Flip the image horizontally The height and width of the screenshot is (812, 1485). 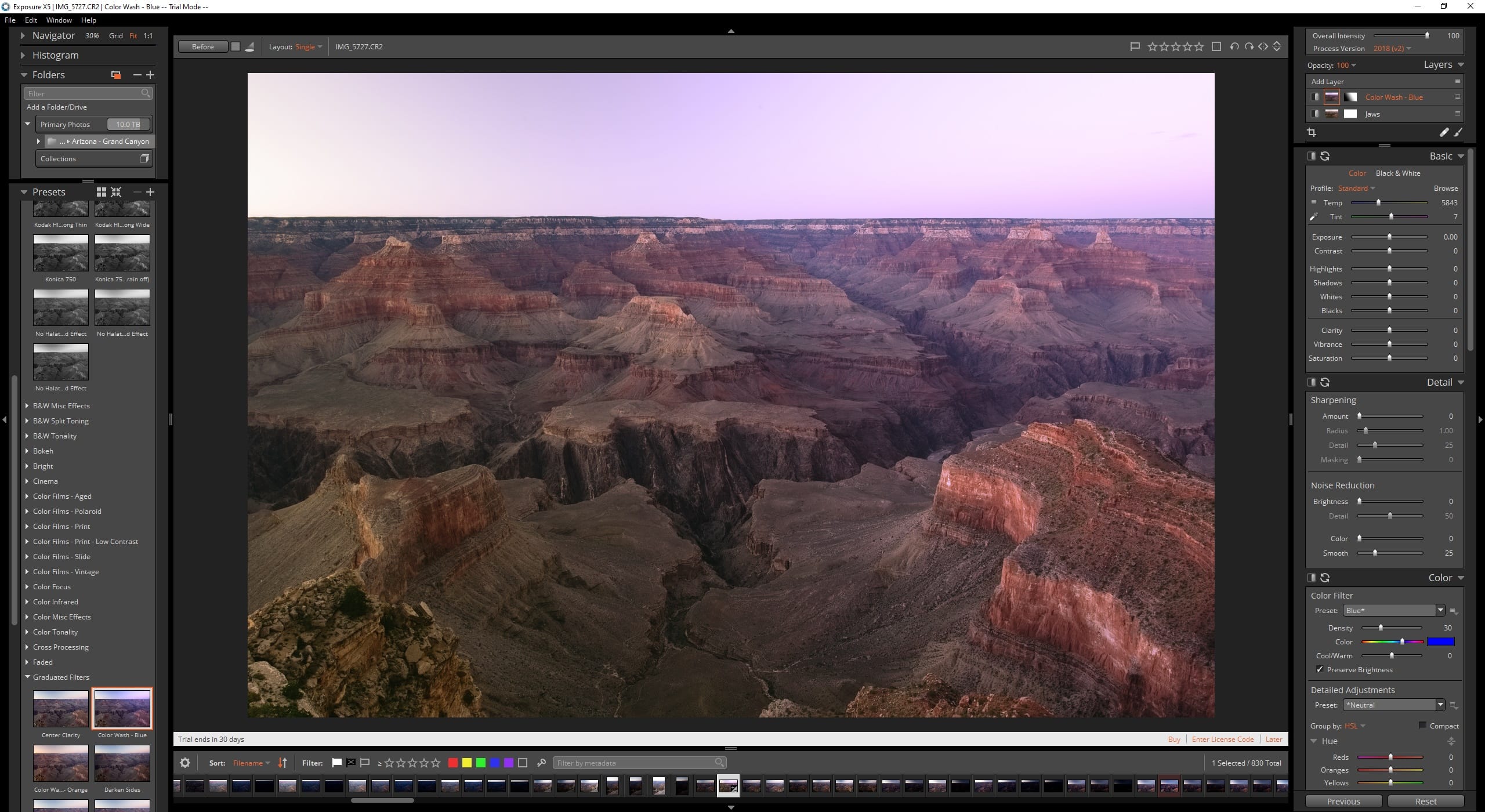point(1263,46)
